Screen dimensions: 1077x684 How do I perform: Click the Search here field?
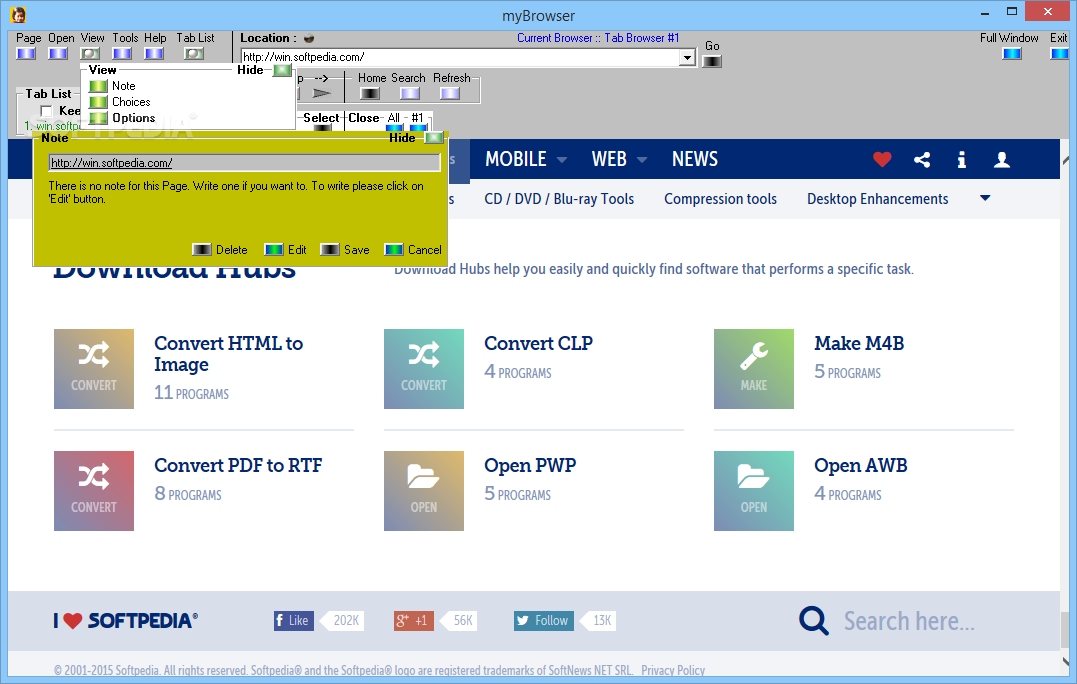909,622
